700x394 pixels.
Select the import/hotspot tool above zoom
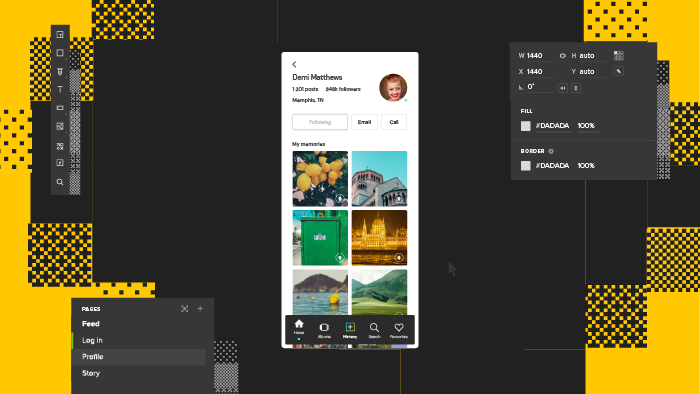click(x=60, y=163)
